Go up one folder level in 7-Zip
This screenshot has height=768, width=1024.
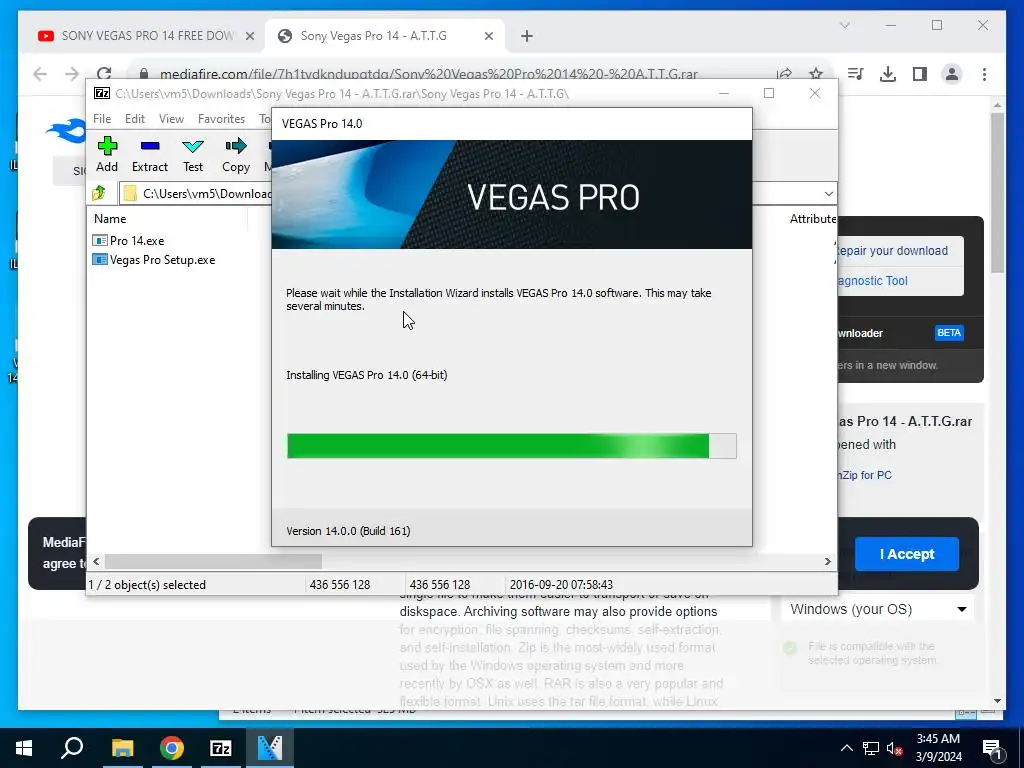pos(99,193)
